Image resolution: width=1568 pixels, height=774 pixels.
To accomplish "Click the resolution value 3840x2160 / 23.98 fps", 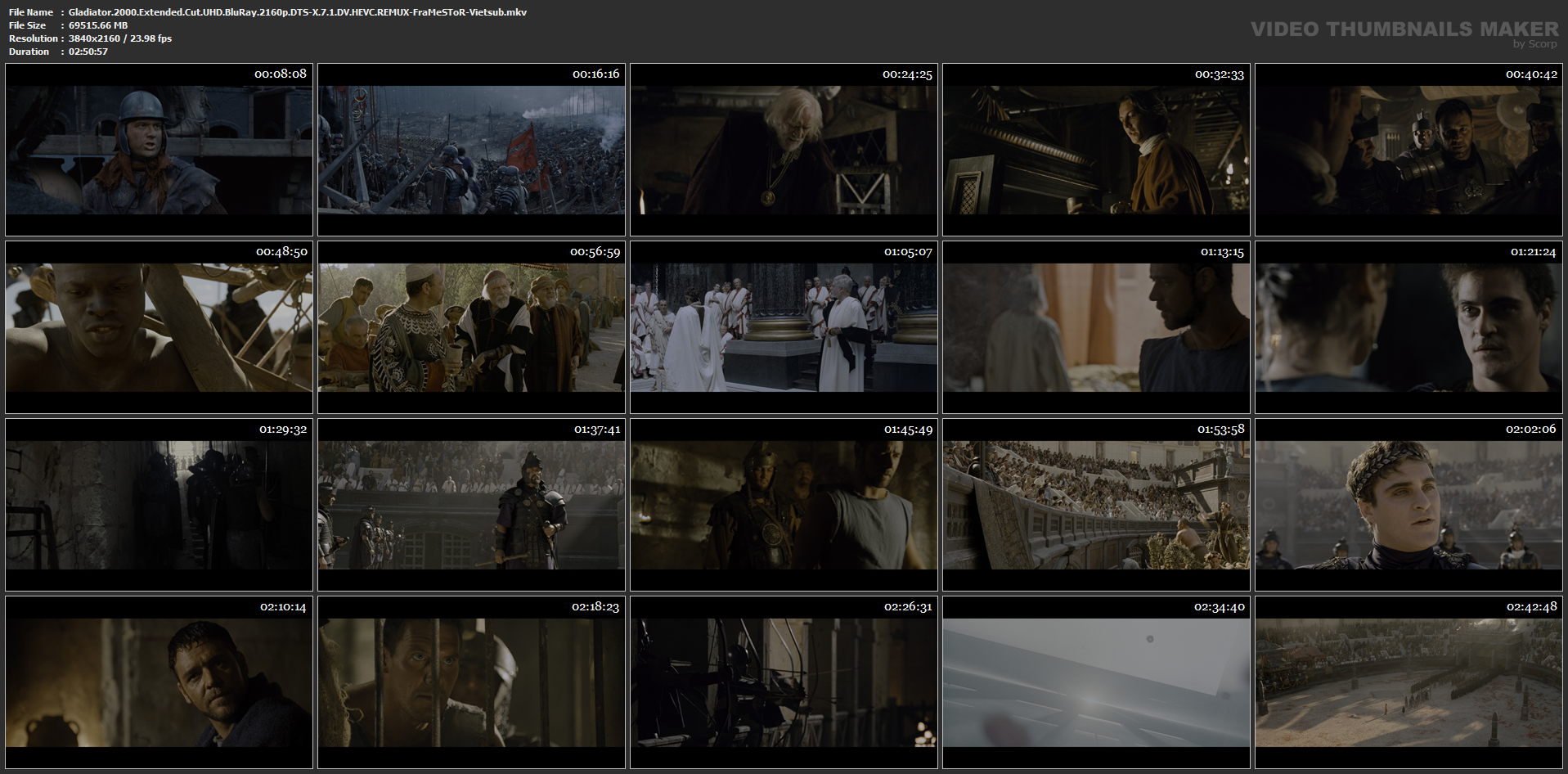I will click(x=120, y=38).
